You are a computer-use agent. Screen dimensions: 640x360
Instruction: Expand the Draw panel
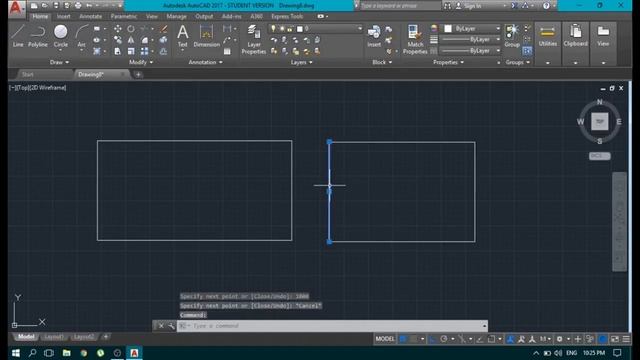(x=59, y=62)
